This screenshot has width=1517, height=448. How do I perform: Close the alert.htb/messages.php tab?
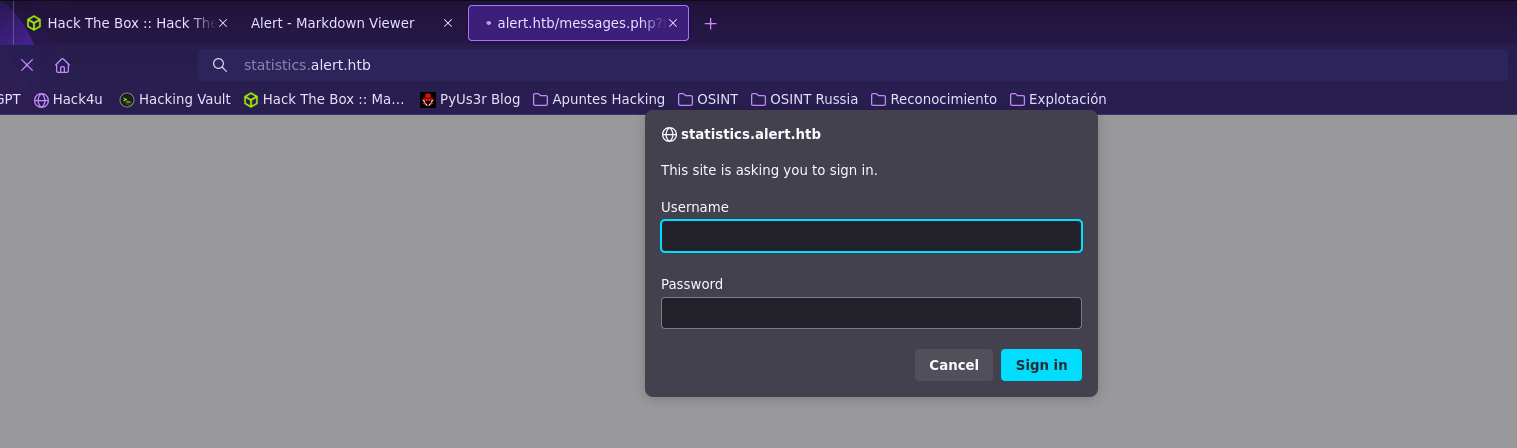(x=673, y=23)
